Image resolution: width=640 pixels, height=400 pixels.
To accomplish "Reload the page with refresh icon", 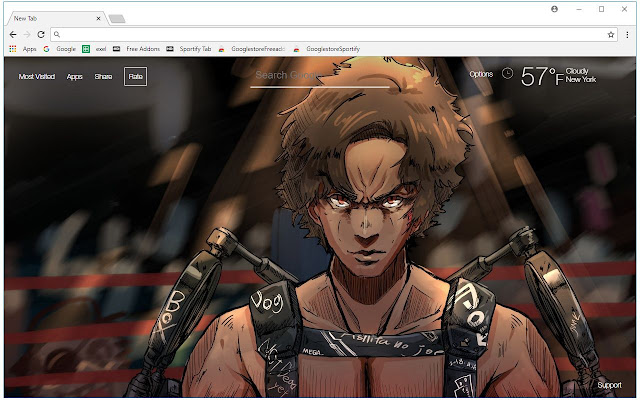I will pyautogui.click(x=41, y=35).
